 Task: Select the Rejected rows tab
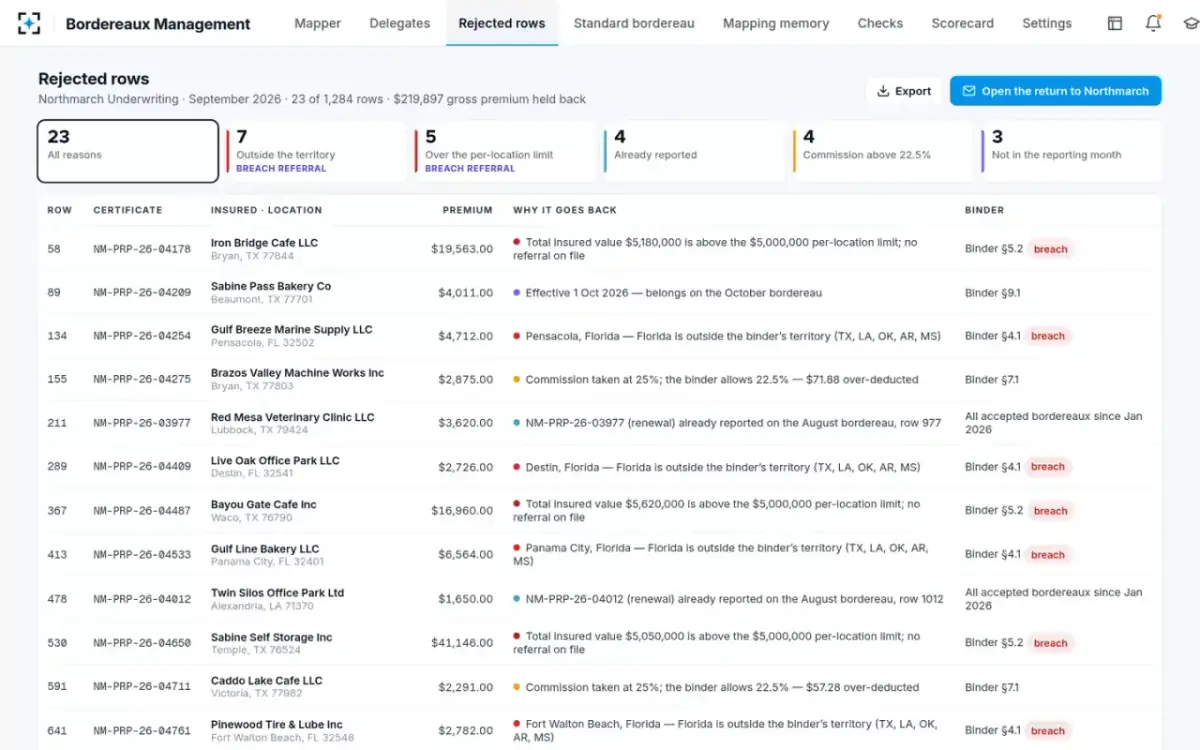click(x=502, y=23)
